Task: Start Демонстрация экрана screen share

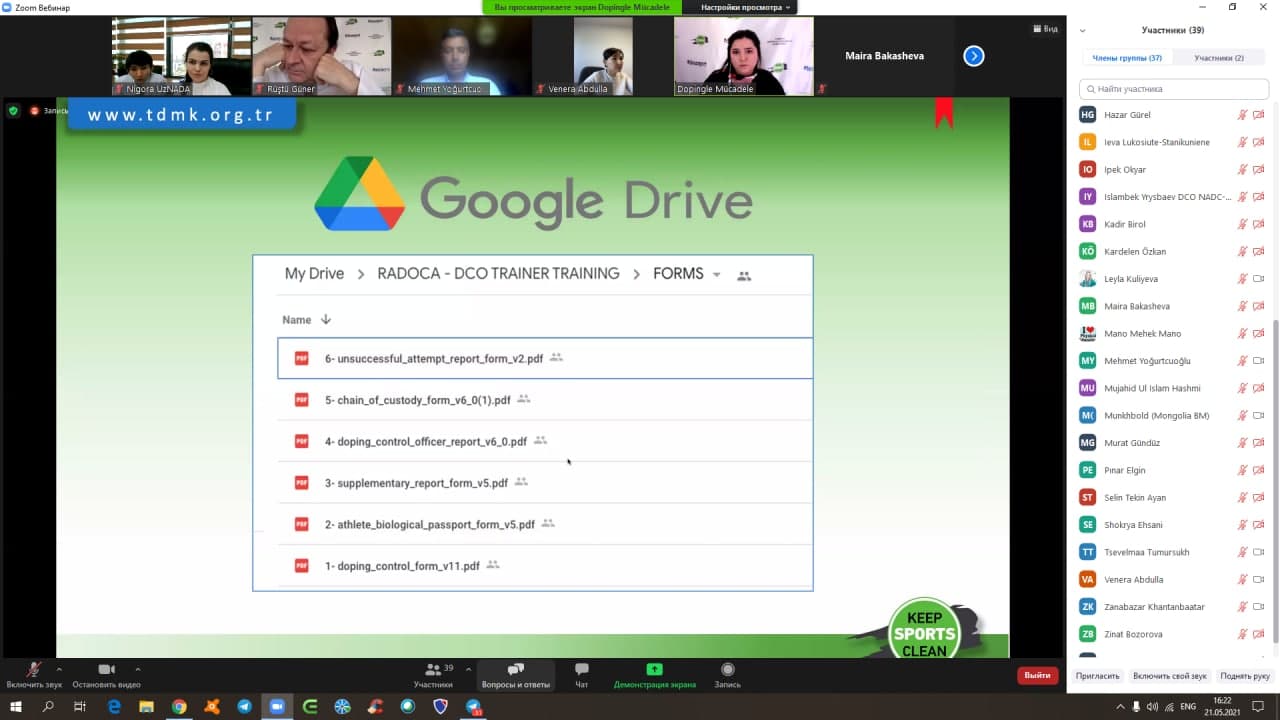Action: 655,675
